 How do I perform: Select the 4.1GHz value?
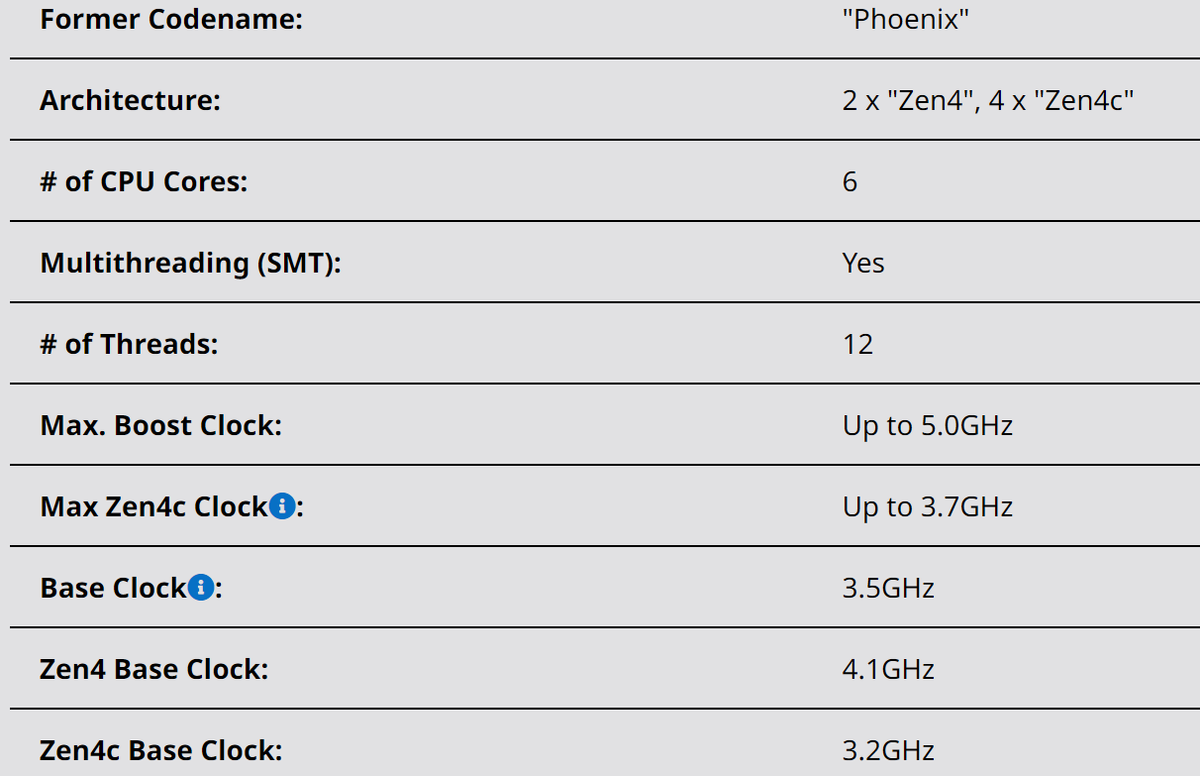tap(889, 669)
